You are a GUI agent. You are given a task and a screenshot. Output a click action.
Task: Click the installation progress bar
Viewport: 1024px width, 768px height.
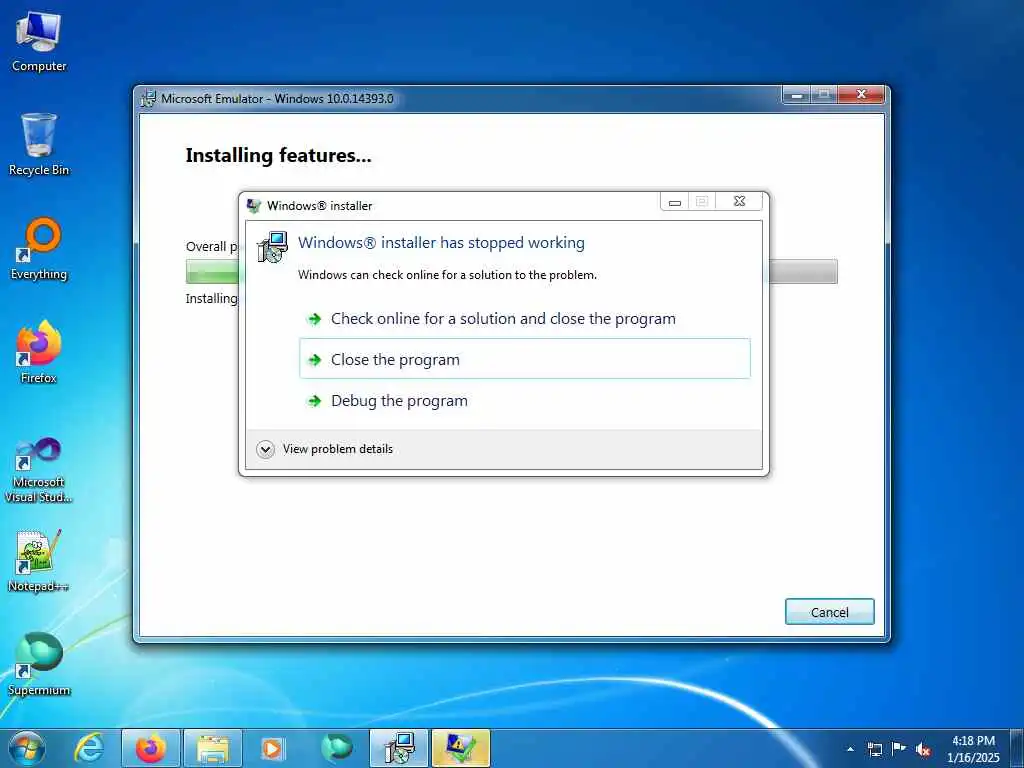tap(511, 271)
